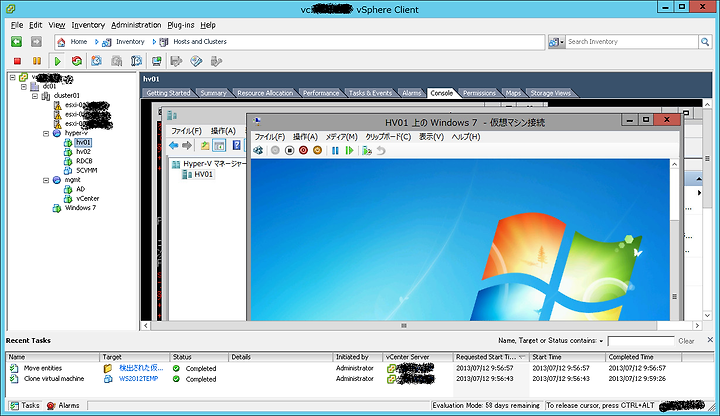The height and width of the screenshot is (416, 720).
Task: Click the Up one level folder icon in Hyper-V Manager
Action: (205, 146)
